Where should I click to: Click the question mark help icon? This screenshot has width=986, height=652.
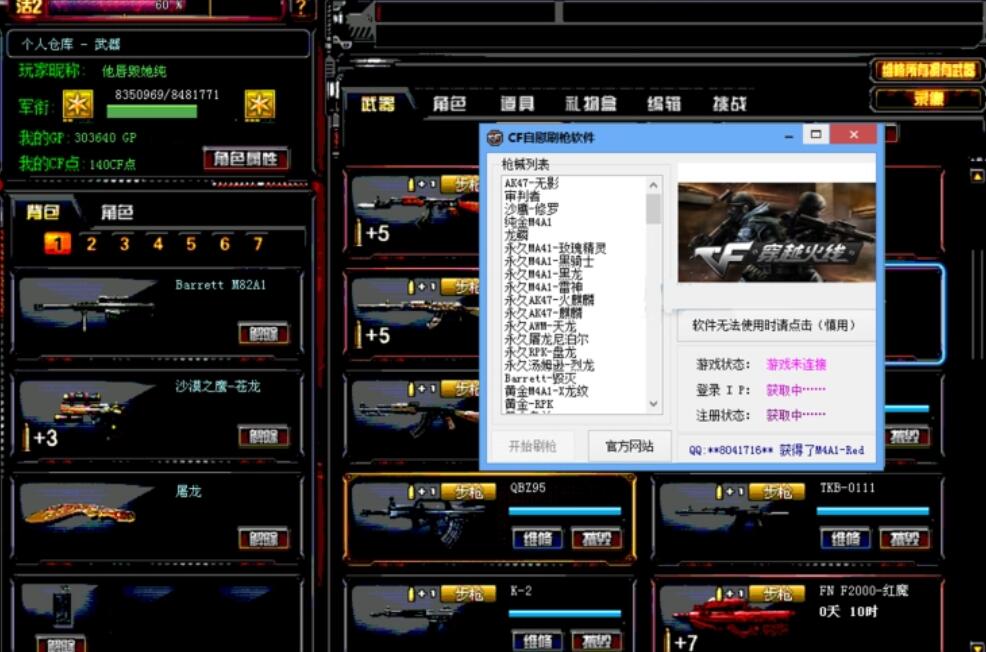point(301,8)
